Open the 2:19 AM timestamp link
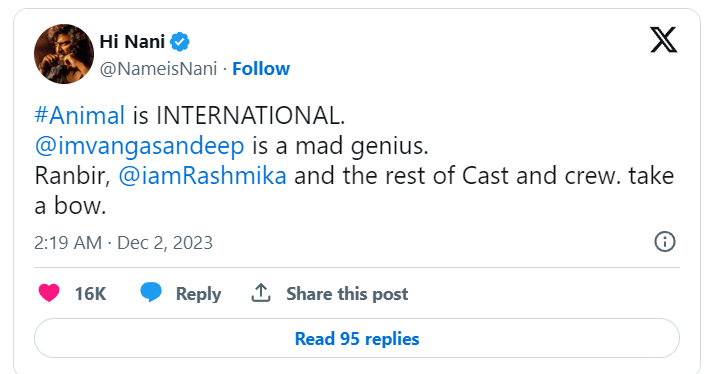The height and width of the screenshot is (374, 711). pos(68,243)
